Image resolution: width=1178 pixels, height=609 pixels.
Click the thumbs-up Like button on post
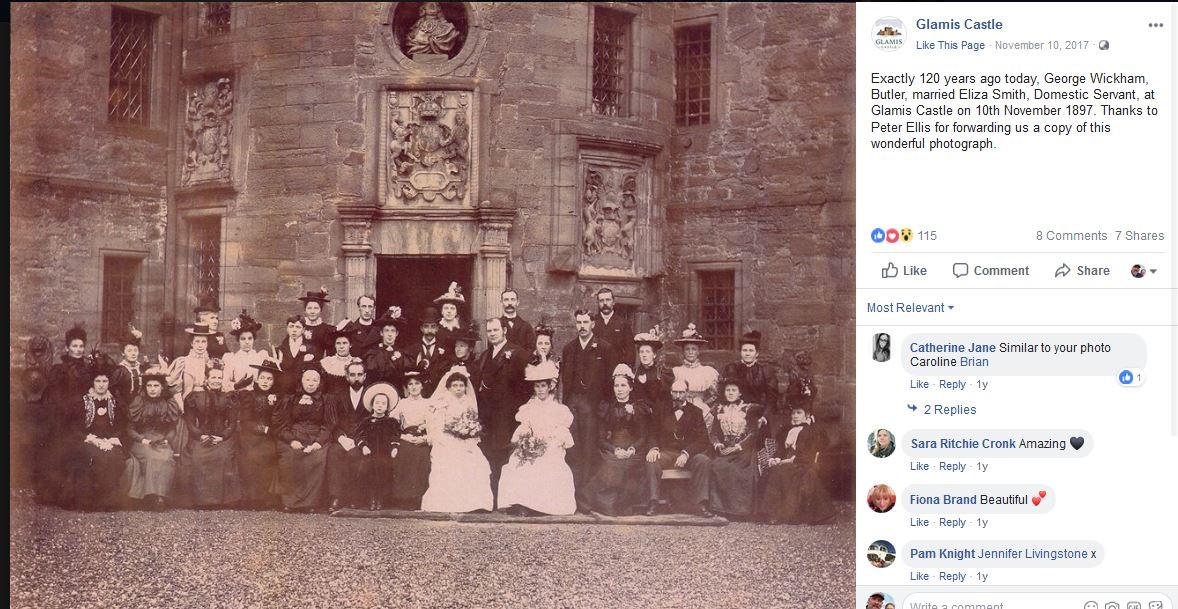pos(904,270)
